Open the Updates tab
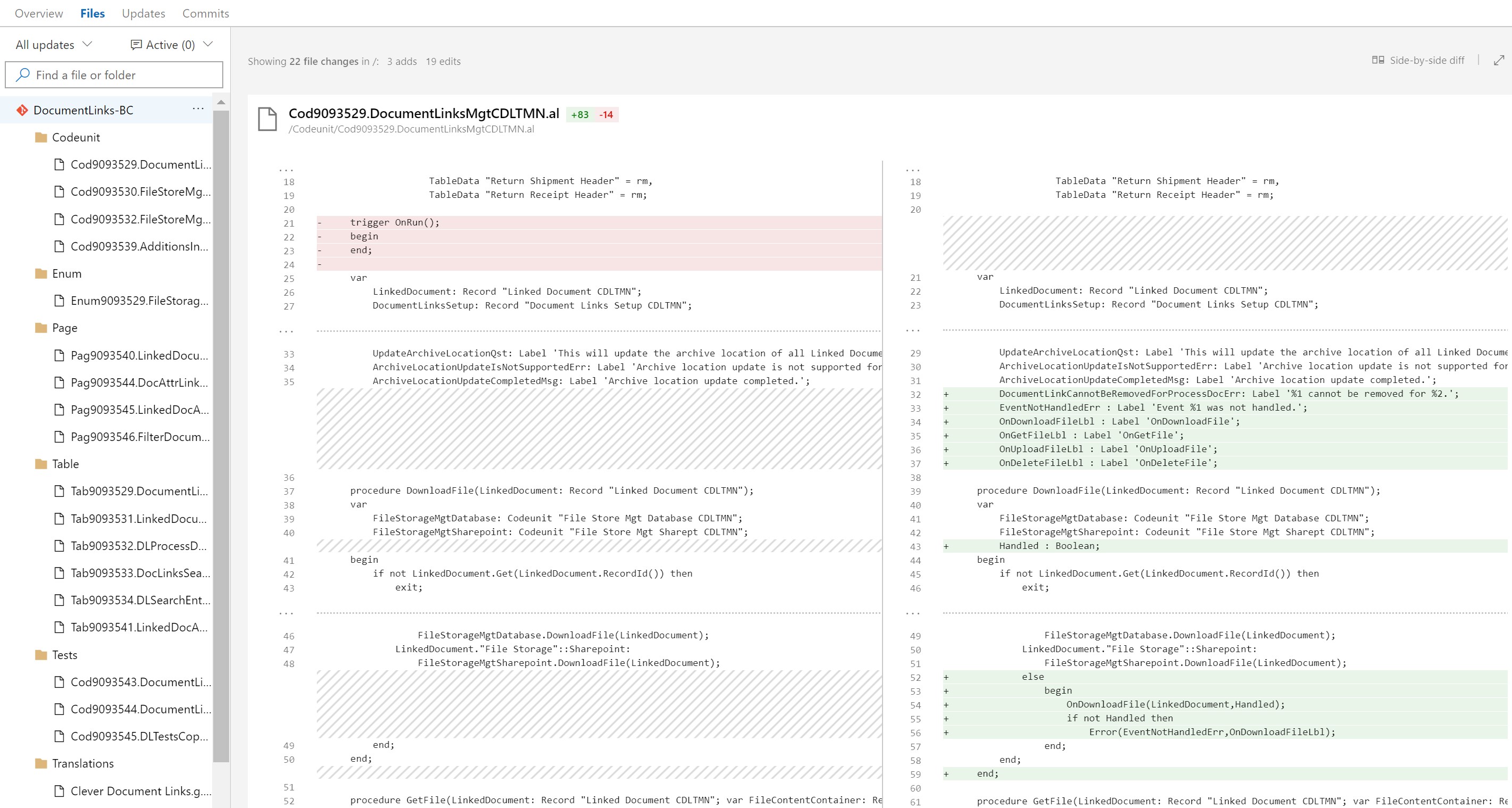 (x=143, y=13)
